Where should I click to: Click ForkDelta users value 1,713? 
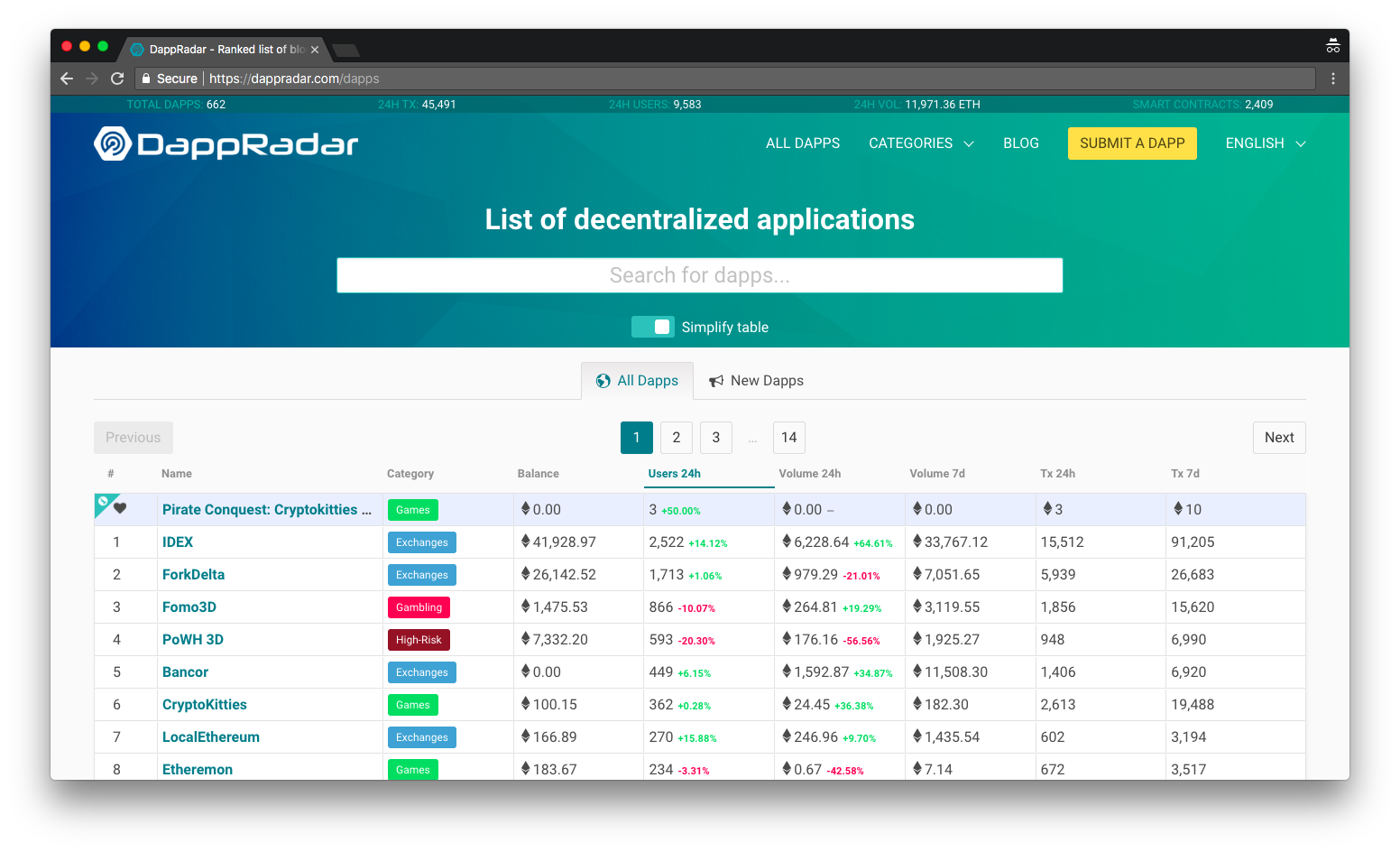pyautogui.click(x=667, y=575)
